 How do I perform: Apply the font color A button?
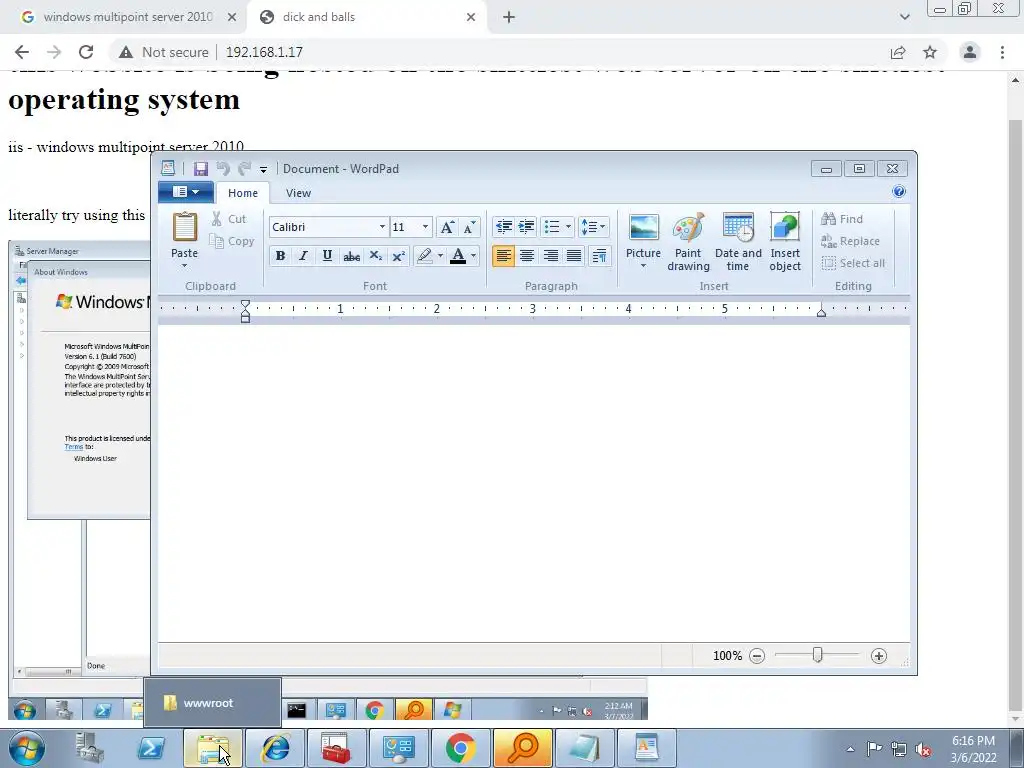pos(458,256)
